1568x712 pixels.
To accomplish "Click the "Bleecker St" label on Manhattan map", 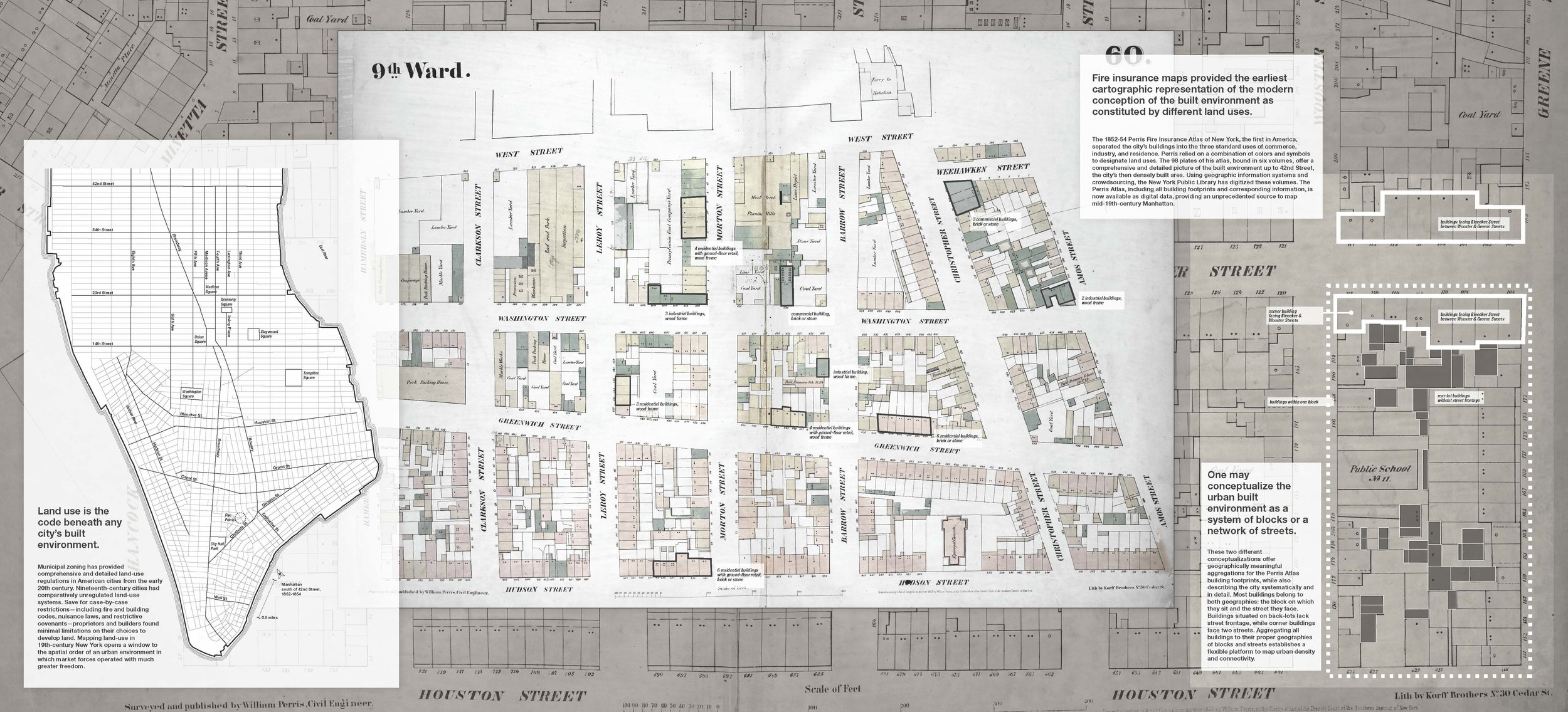I will pos(191,415).
